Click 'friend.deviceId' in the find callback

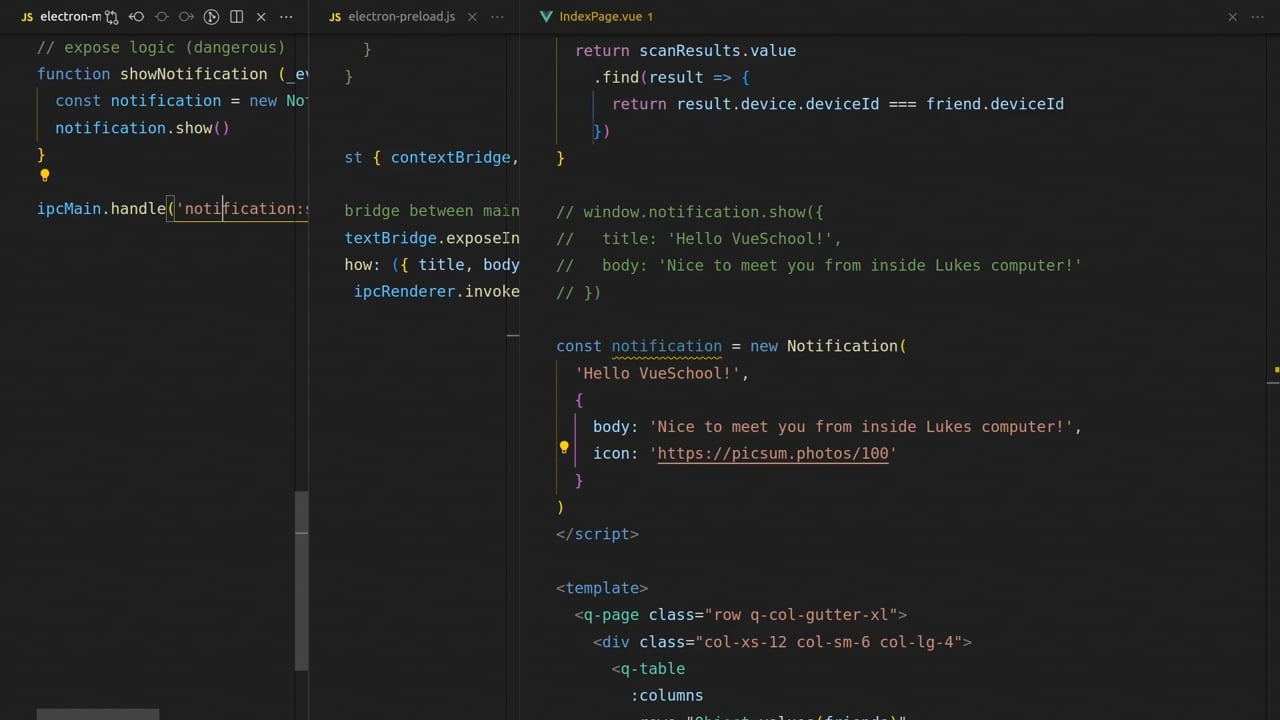[995, 104]
